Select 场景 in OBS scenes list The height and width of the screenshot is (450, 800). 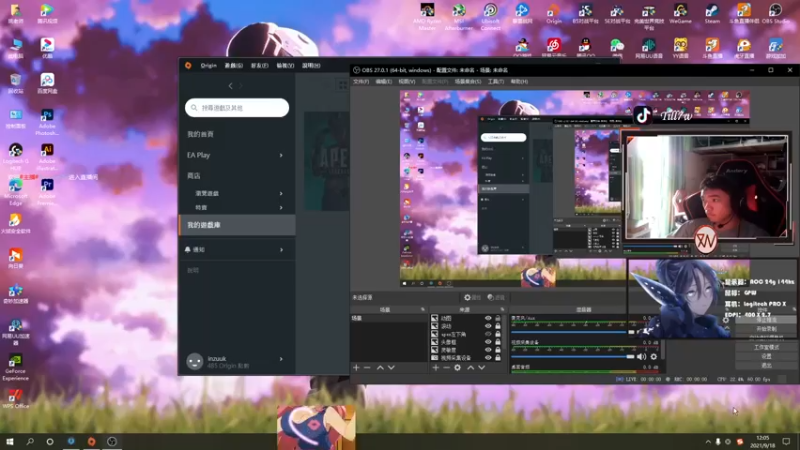tap(388, 318)
